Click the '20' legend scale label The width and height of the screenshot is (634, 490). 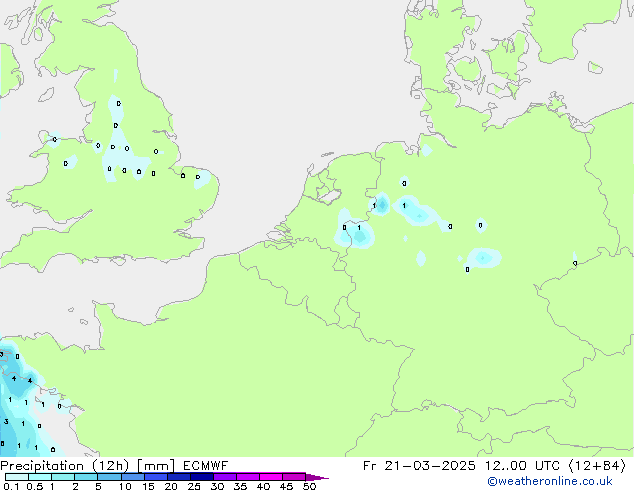click(171, 486)
